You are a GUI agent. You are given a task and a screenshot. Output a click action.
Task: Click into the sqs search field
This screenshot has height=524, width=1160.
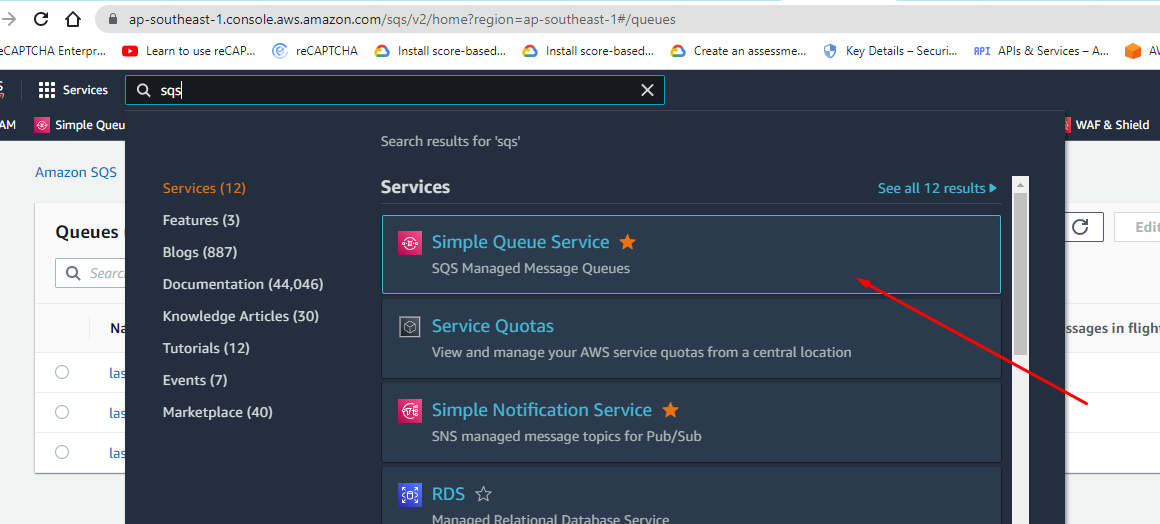(395, 90)
